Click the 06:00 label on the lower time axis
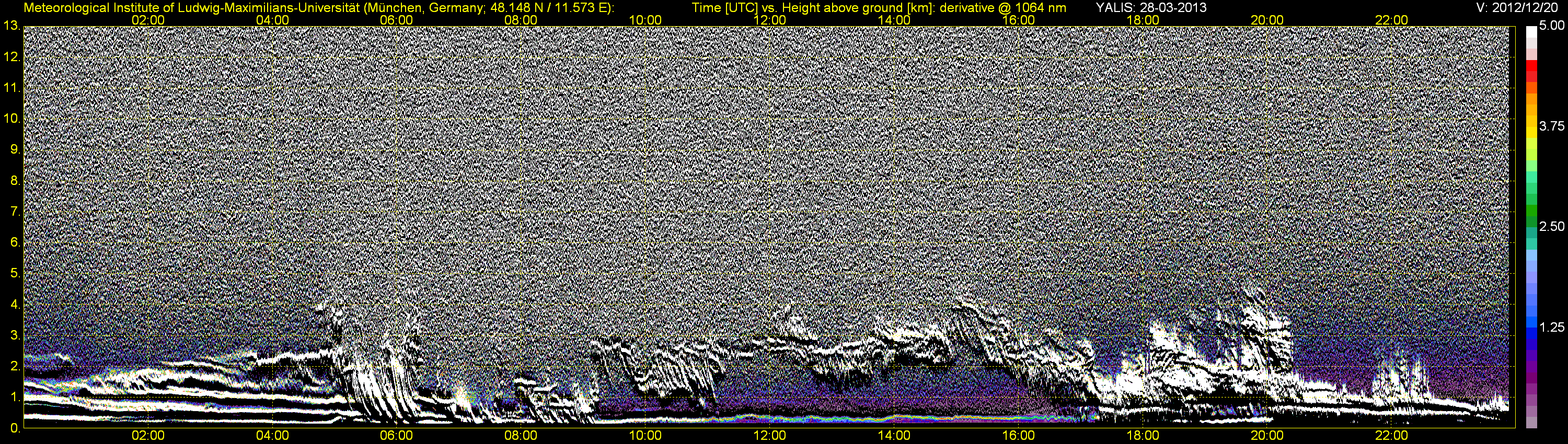Screen dimensions: 1568x444 [x=397, y=436]
